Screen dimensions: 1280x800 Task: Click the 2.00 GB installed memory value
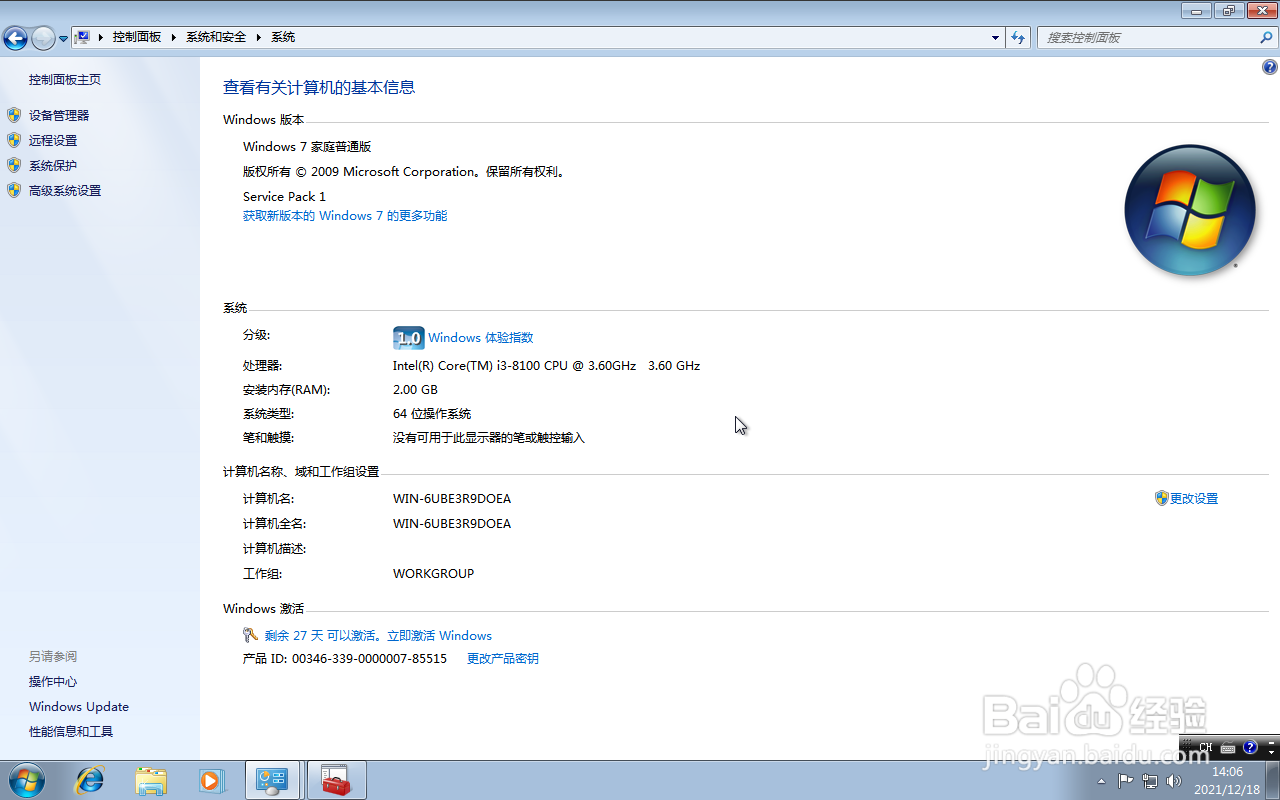click(415, 389)
